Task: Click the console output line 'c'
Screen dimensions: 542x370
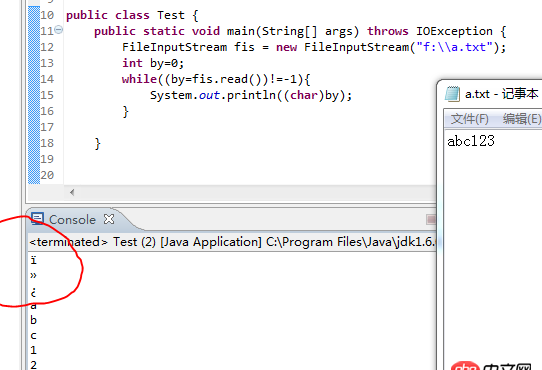Action: pos(33,335)
